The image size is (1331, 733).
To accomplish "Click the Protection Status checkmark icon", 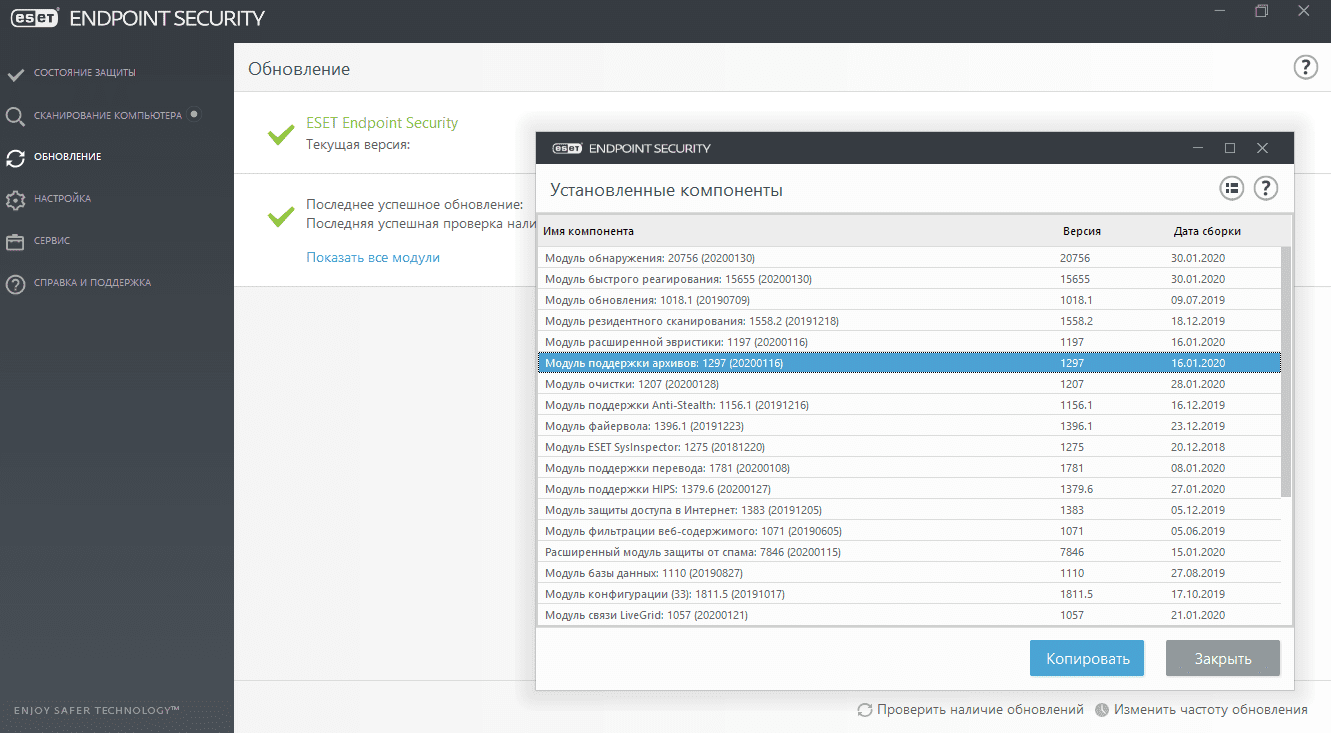I will click(15, 73).
